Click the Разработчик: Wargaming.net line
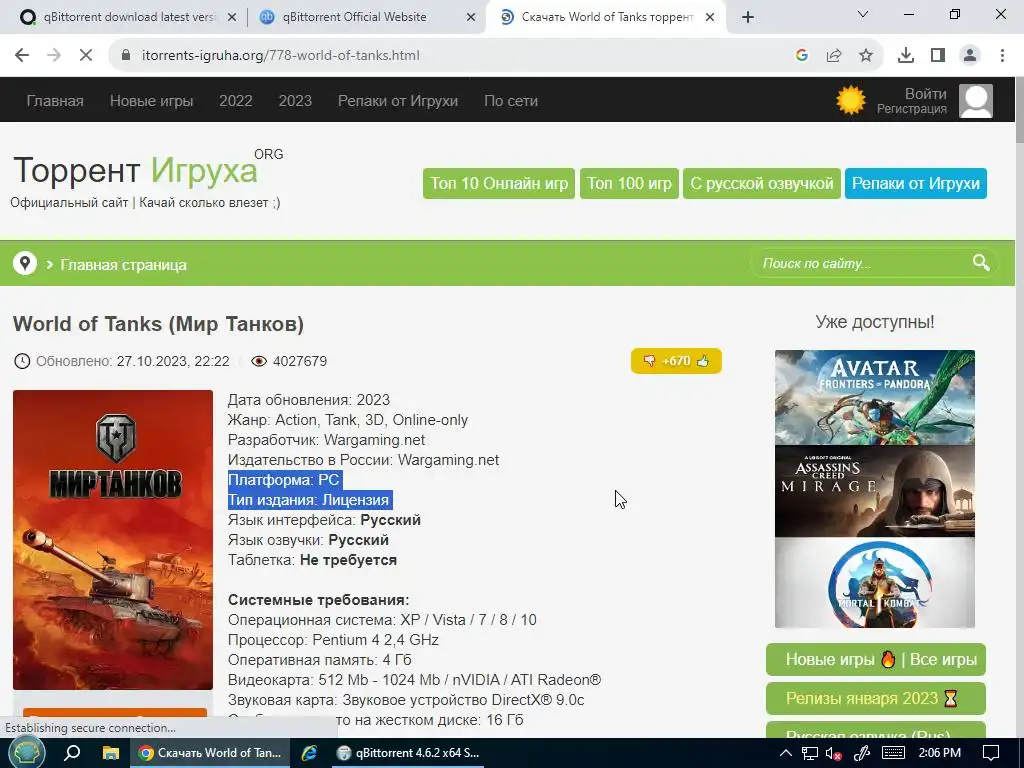 pyautogui.click(x=327, y=440)
